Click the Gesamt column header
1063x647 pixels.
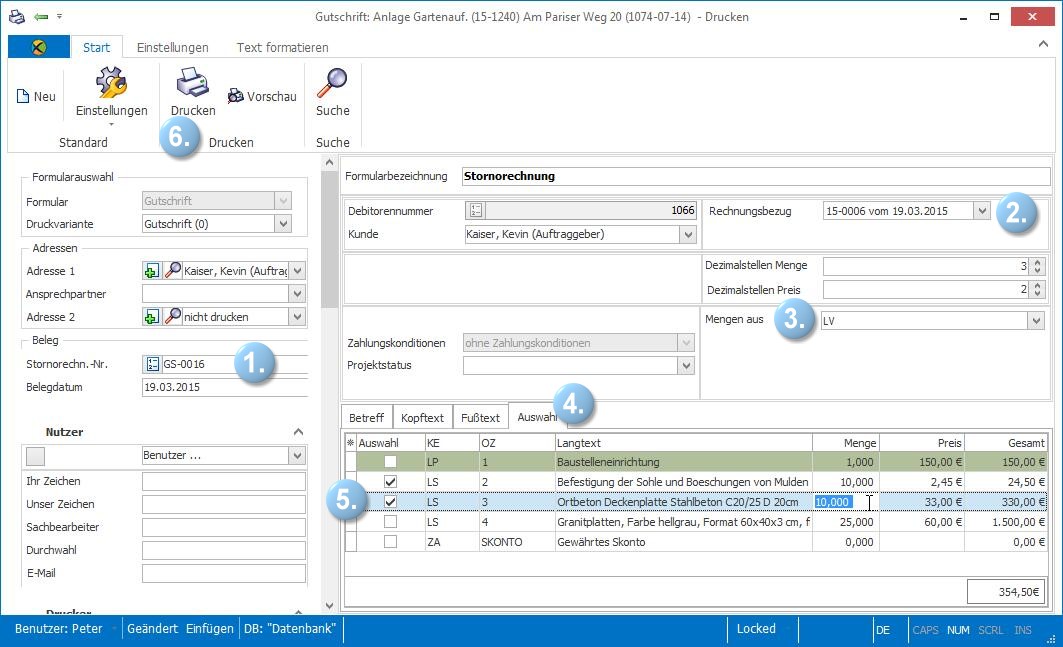pyautogui.click(x=1007, y=443)
